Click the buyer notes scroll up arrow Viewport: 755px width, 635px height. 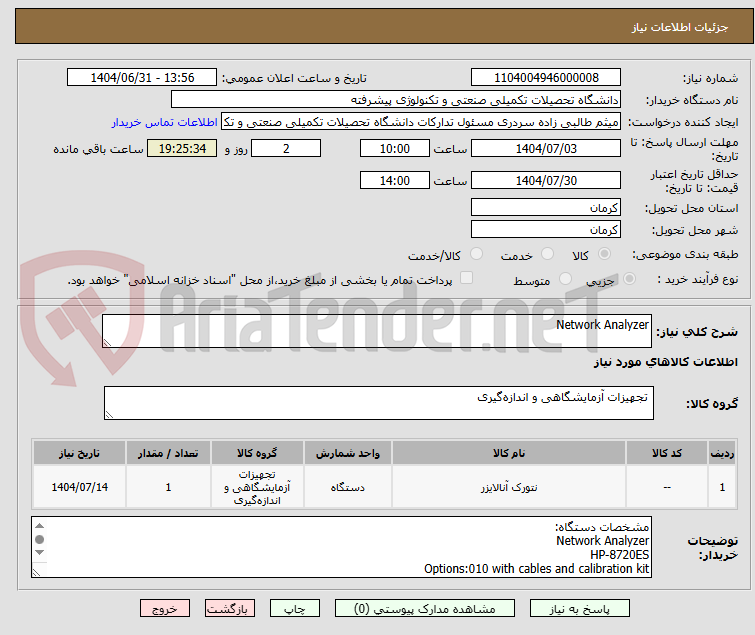39,526
